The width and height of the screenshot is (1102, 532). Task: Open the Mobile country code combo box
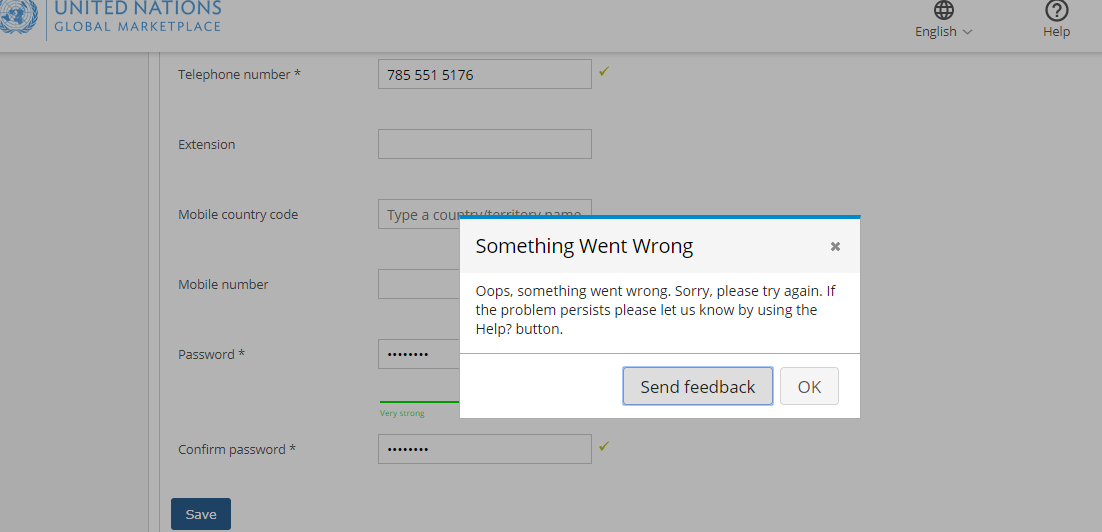[485, 214]
